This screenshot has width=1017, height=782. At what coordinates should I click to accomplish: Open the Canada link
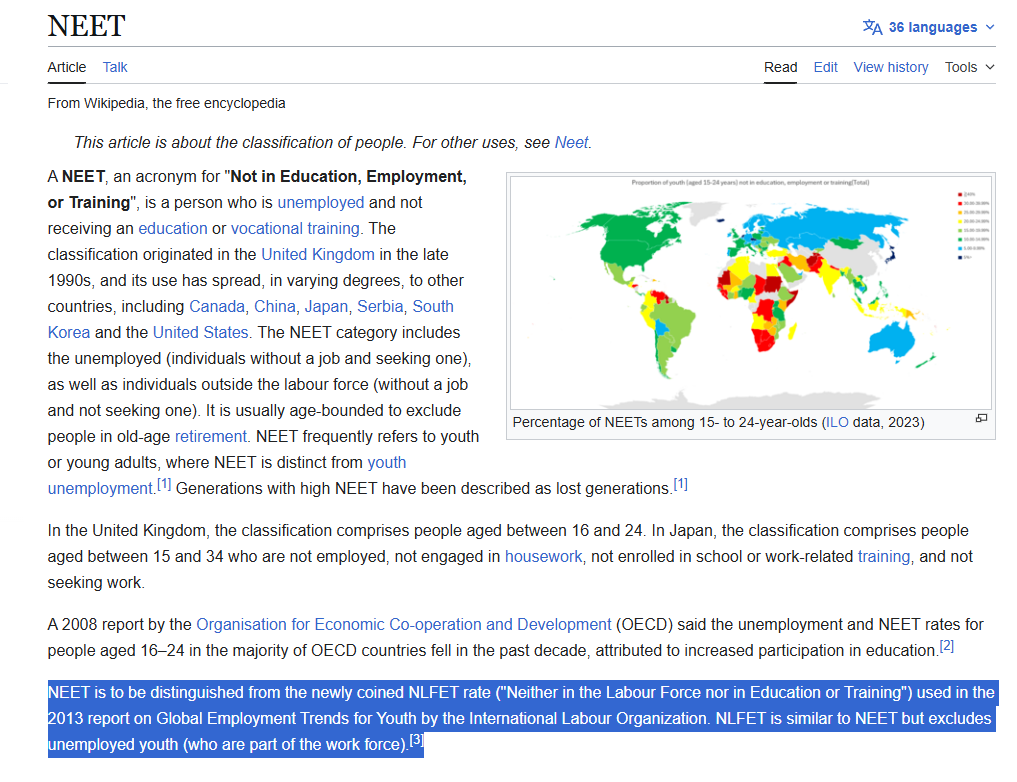pos(217,307)
